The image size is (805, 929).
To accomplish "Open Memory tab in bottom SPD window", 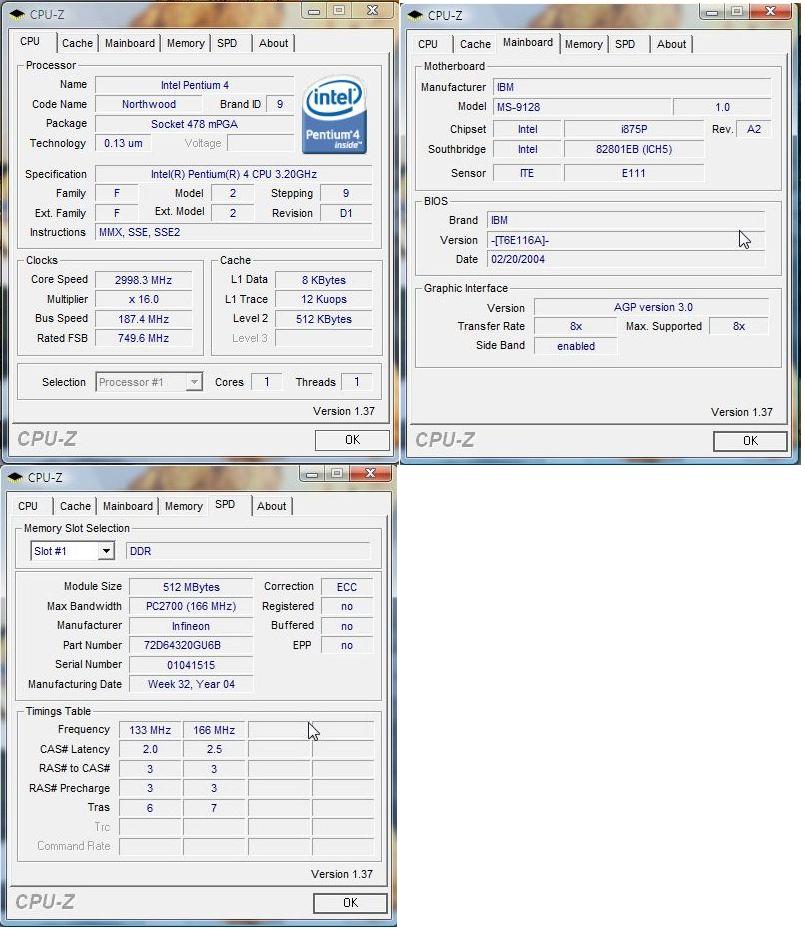I will click(184, 507).
